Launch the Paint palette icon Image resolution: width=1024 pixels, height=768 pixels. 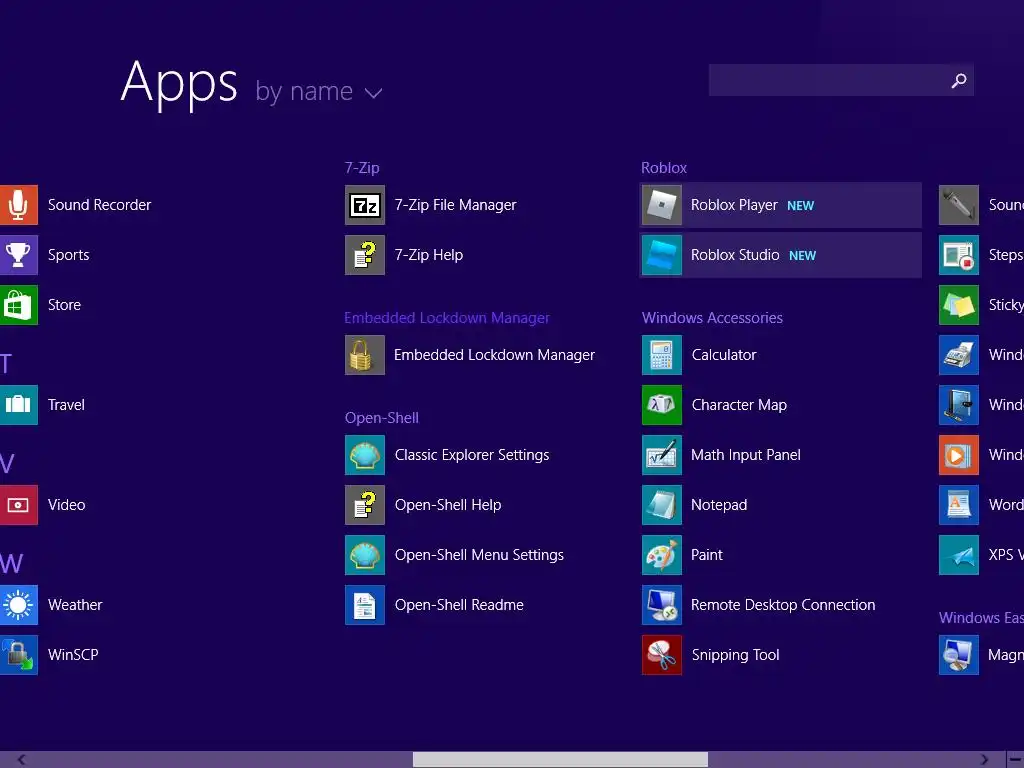pos(662,555)
